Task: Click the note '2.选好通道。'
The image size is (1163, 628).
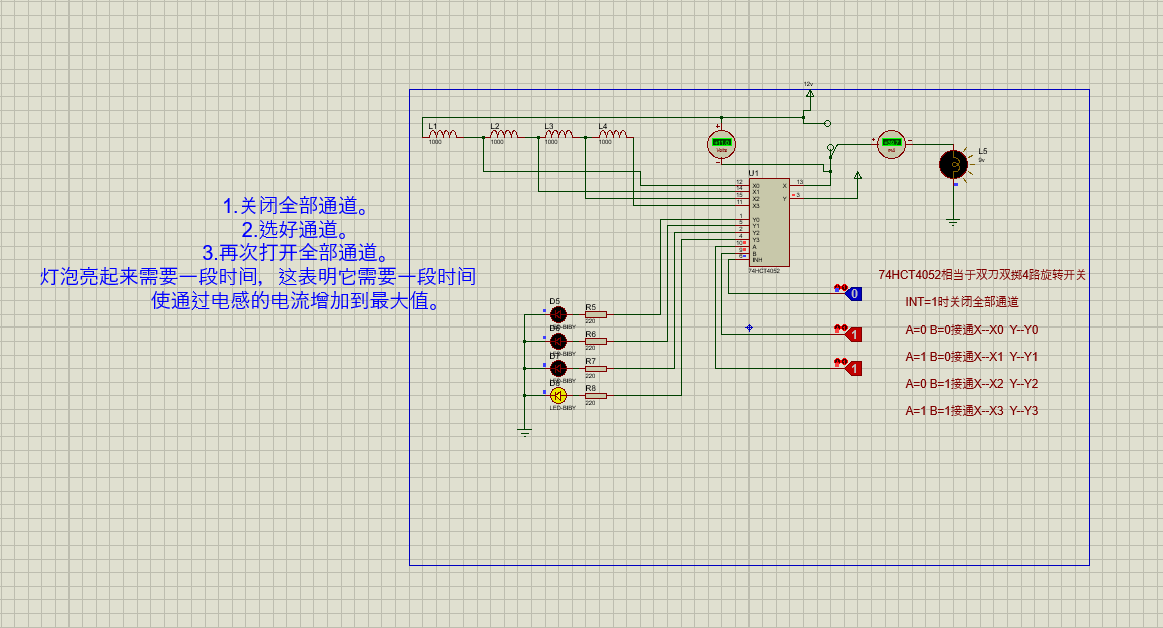Action: (x=297, y=229)
